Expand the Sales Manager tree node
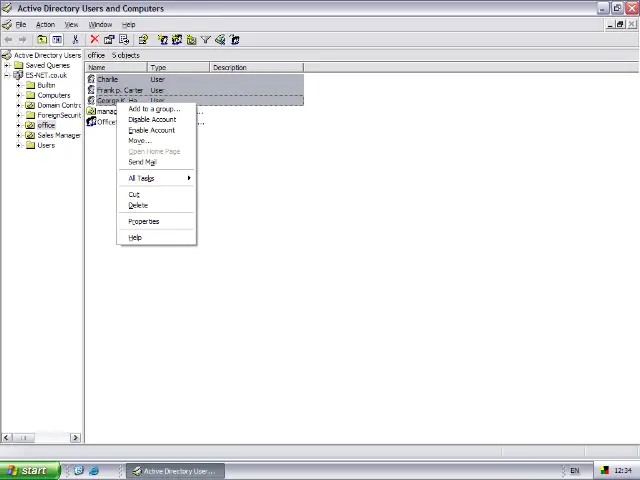This screenshot has width=640, height=480. click(18, 135)
